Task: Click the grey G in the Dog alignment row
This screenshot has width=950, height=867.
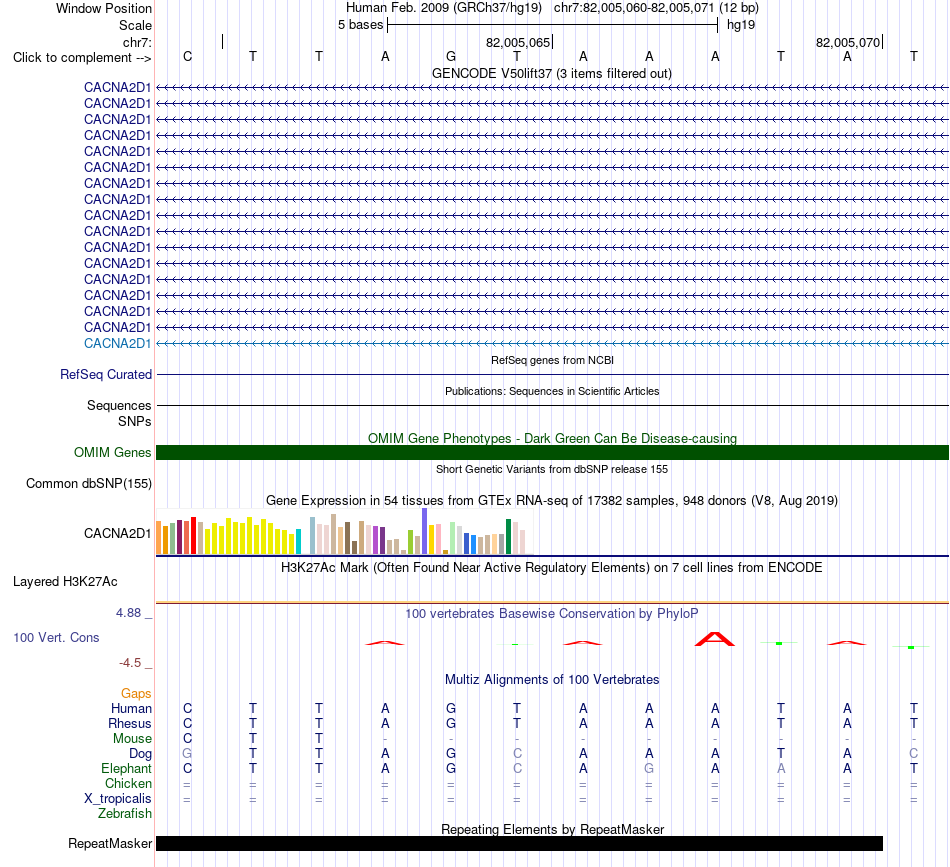Action: point(187,754)
